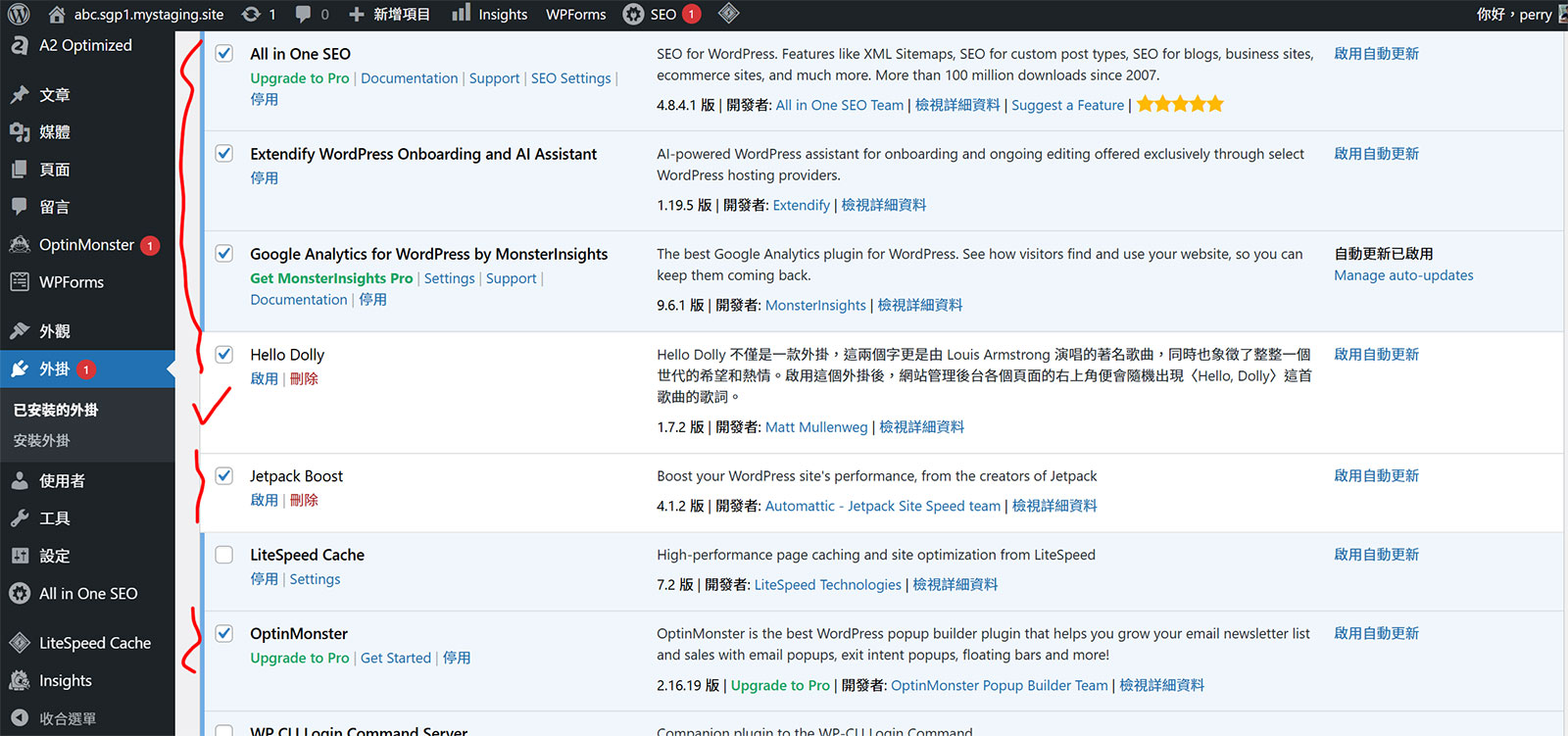Image resolution: width=1568 pixels, height=736 pixels.
Task: Check the LiteSpeed Cache checkbox
Action: point(224,555)
